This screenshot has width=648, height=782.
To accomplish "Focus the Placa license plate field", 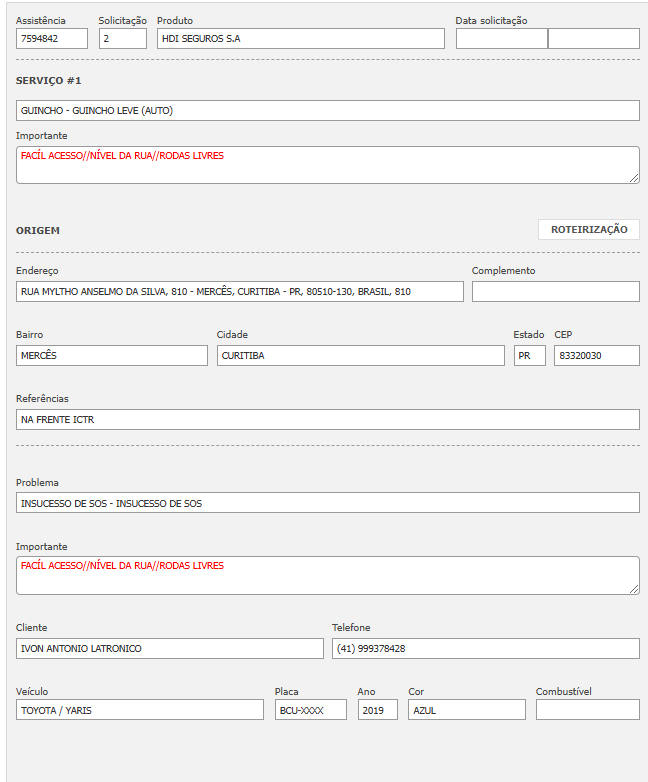I will tap(311, 710).
